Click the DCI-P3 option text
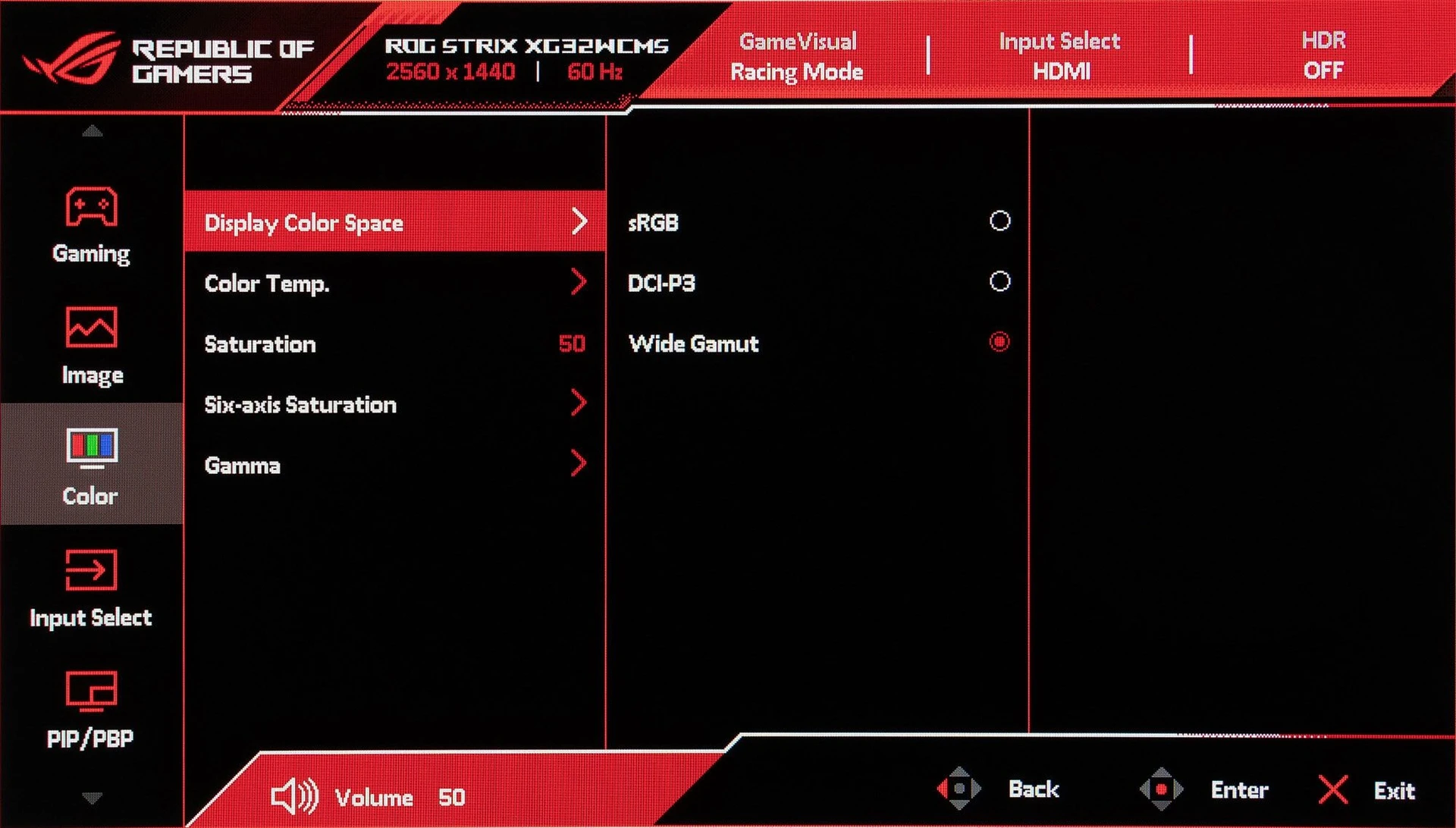The width and height of the screenshot is (1456, 828). (x=662, y=283)
